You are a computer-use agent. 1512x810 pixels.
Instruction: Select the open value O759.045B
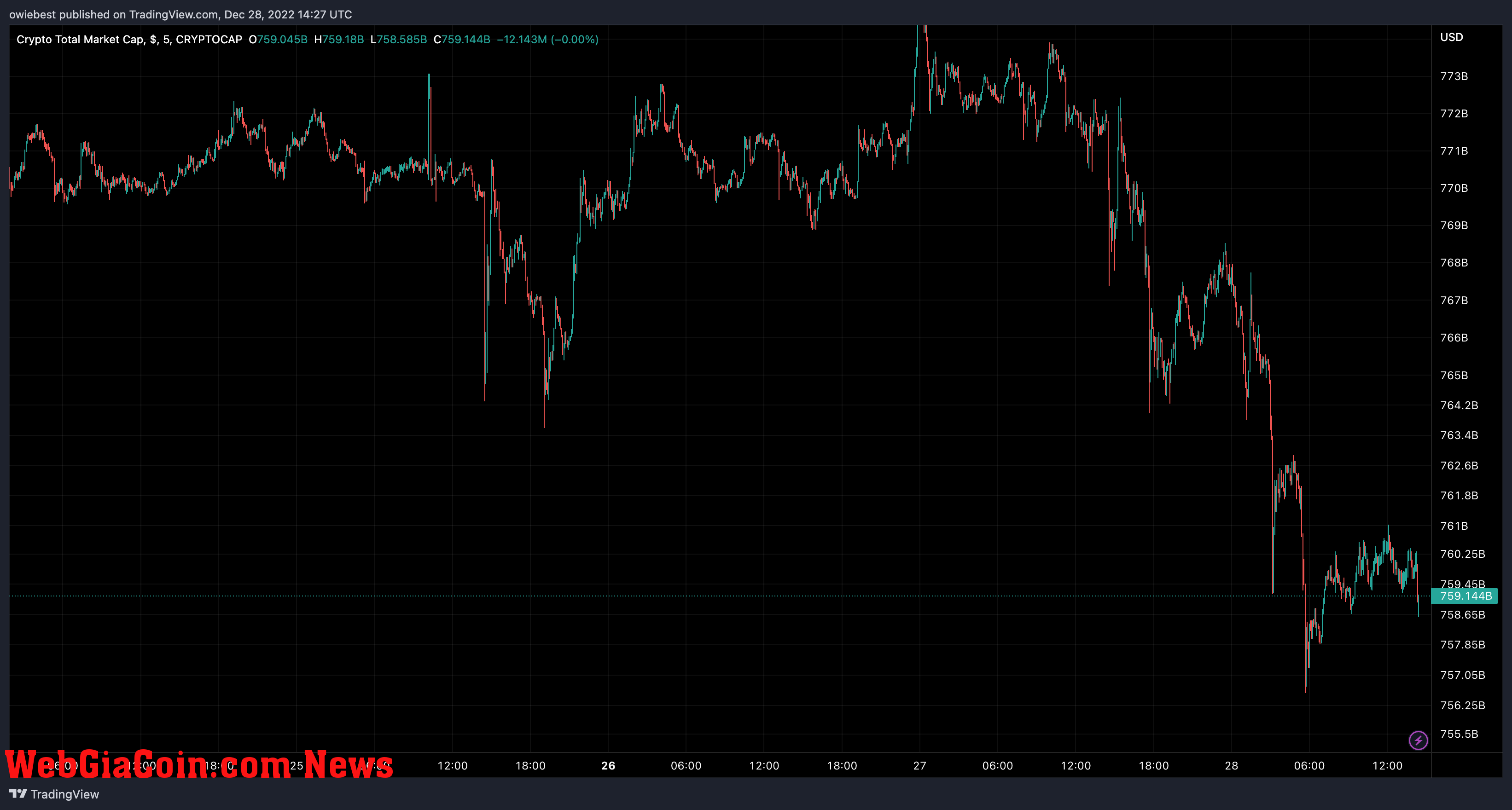click(x=278, y=39)
